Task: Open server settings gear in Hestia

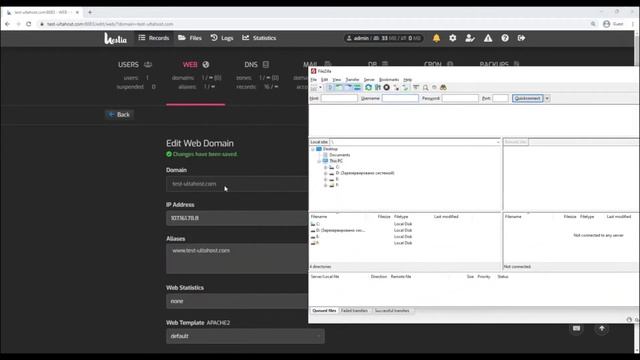Action: (453, 38)
